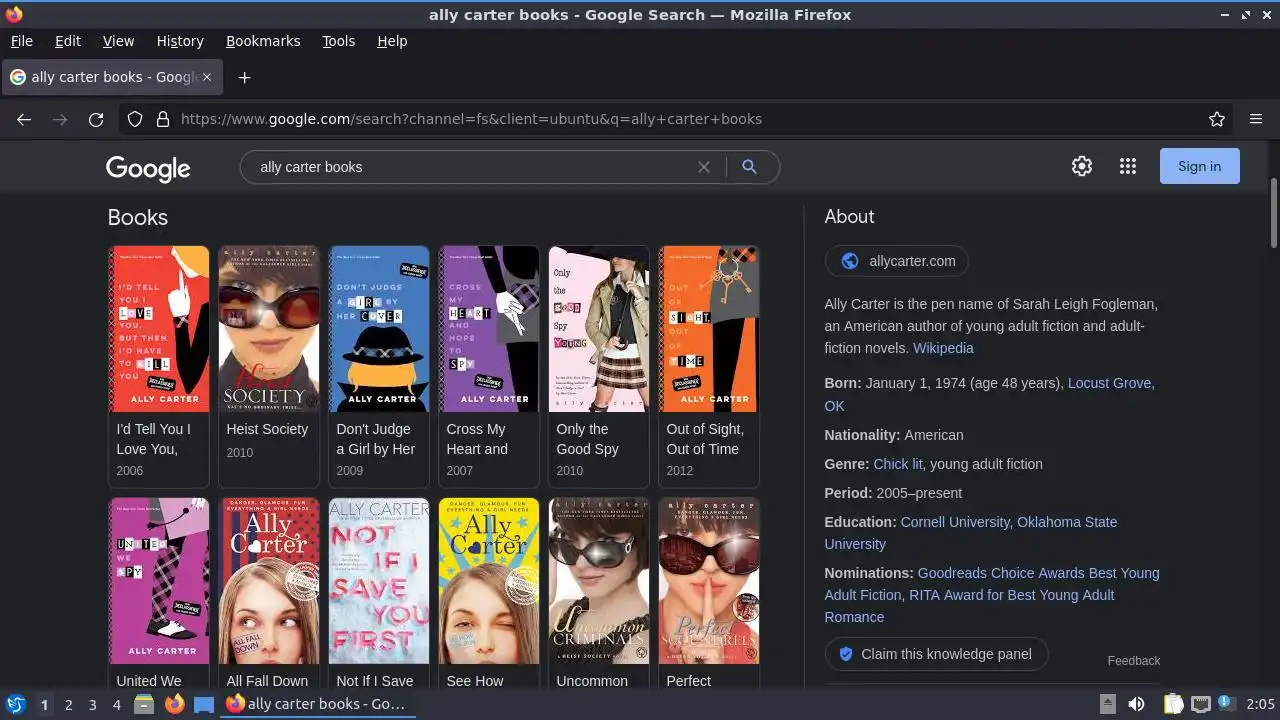This screenshot has width=1280, height=720.
Task: Open Only the Good Spy Young cover
Action: point(599,329)
